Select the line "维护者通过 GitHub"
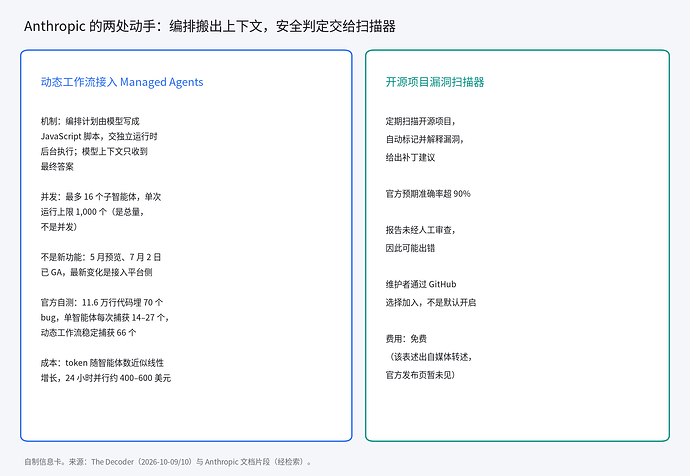Viewport: 690px width, 476px height. point(421,285)
